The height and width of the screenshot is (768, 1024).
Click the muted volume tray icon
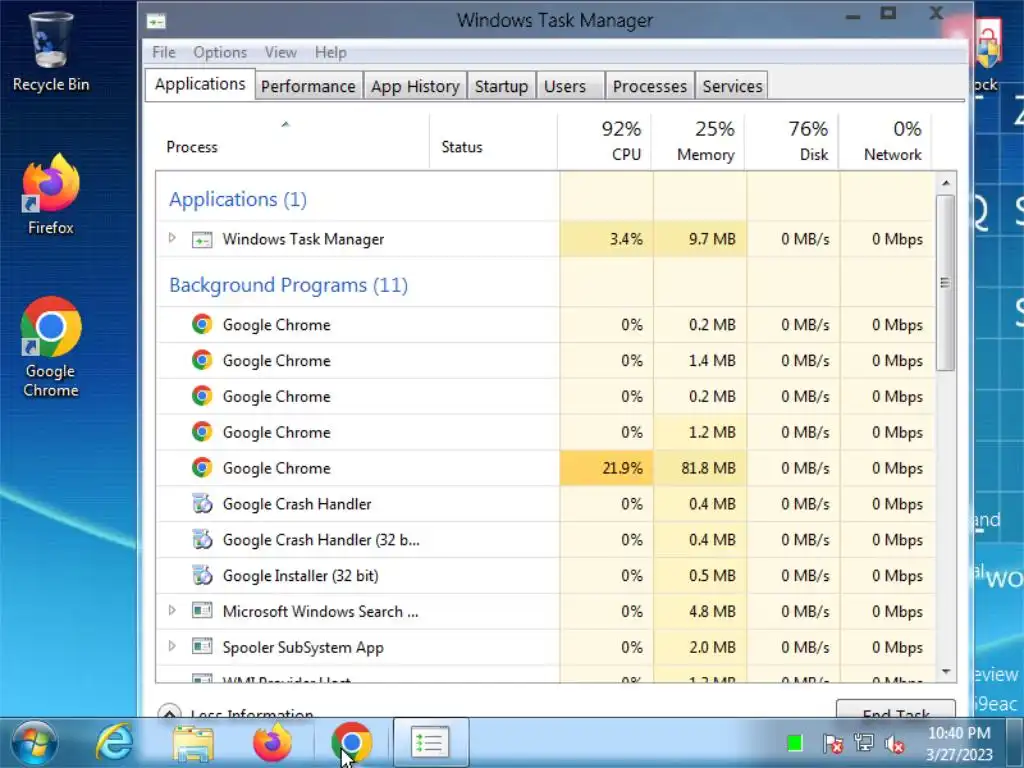coord(894,744)
